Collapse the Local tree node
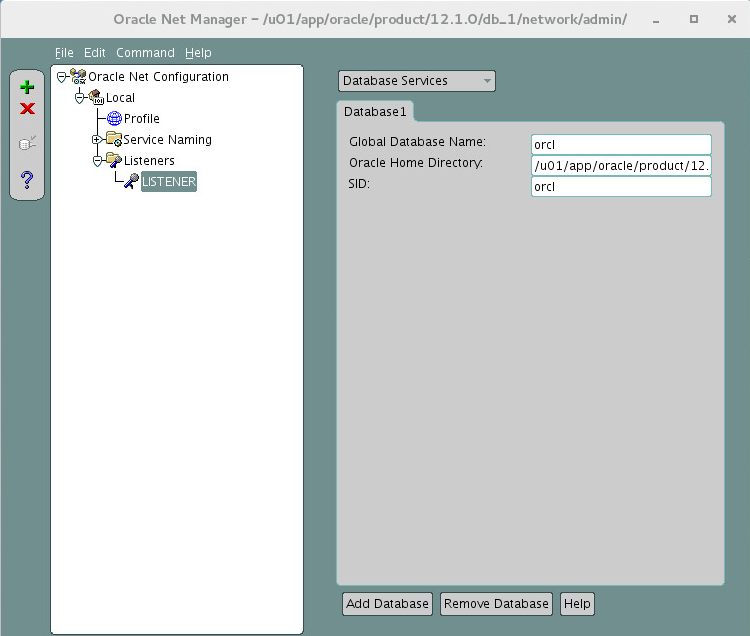The height and width of the screenshot is (636, 750). [x=79, y=98]
